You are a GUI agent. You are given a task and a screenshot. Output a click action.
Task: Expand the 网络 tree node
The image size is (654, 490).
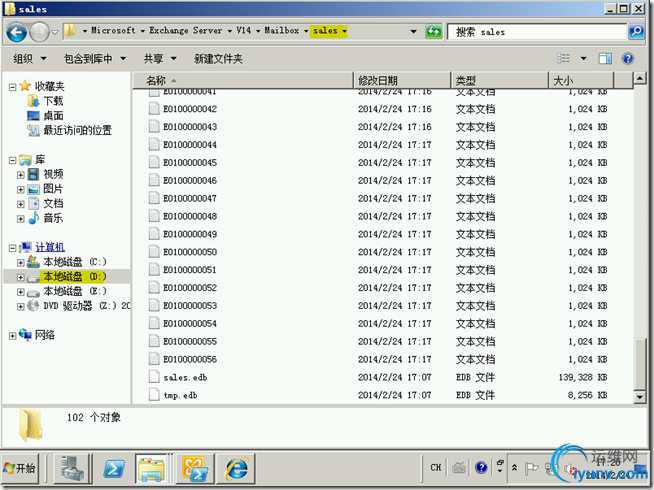(13, 336)
